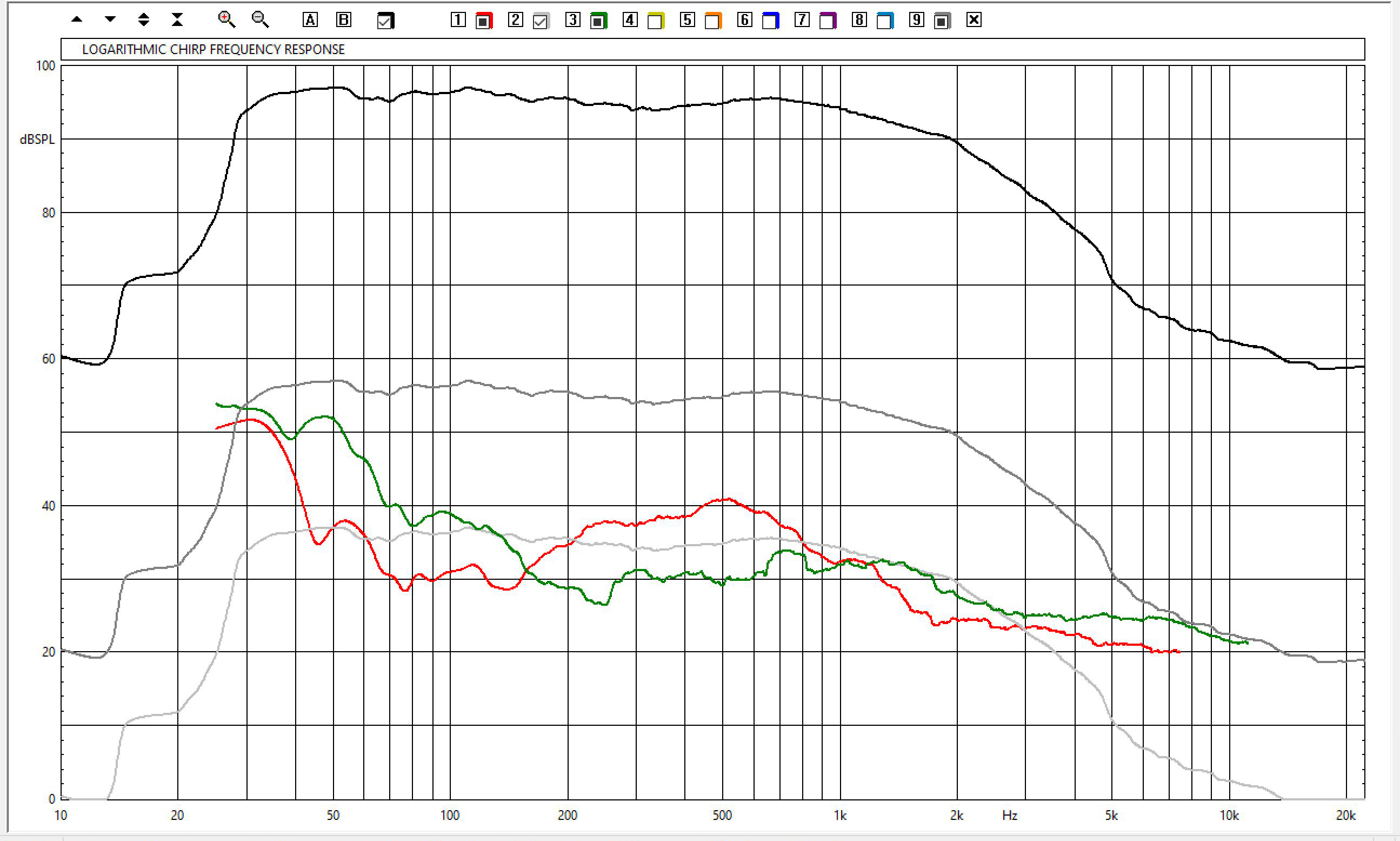Screen dimensions: 1400x841
Task: Click the Hz axis unit label
Action: click(x=1010, y=816)
